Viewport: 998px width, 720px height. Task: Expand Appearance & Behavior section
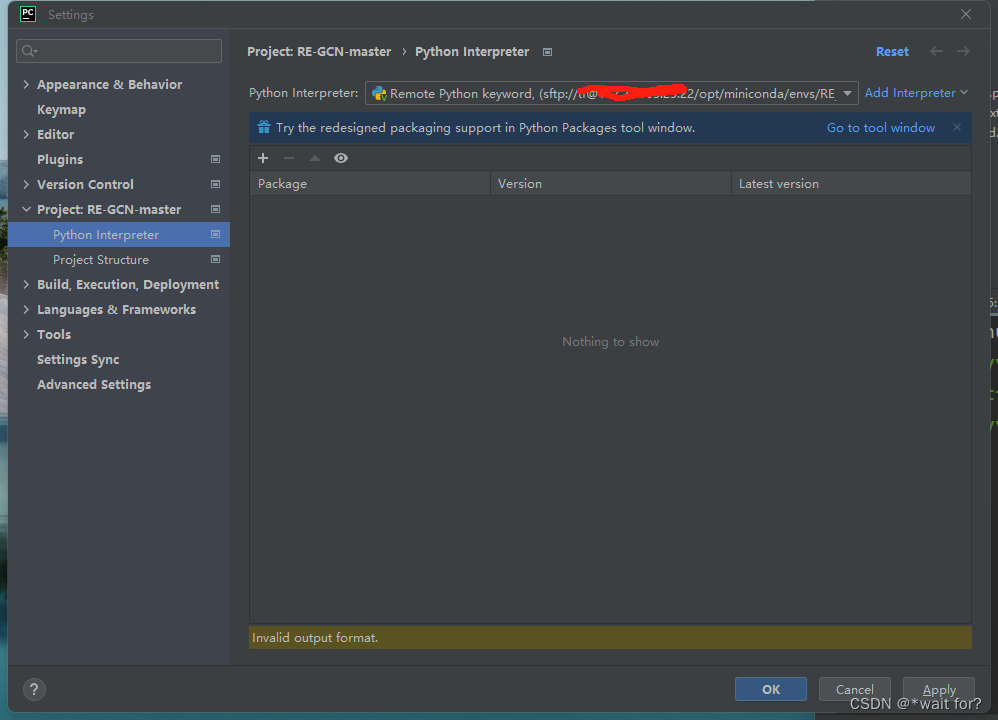pos(26,84)
